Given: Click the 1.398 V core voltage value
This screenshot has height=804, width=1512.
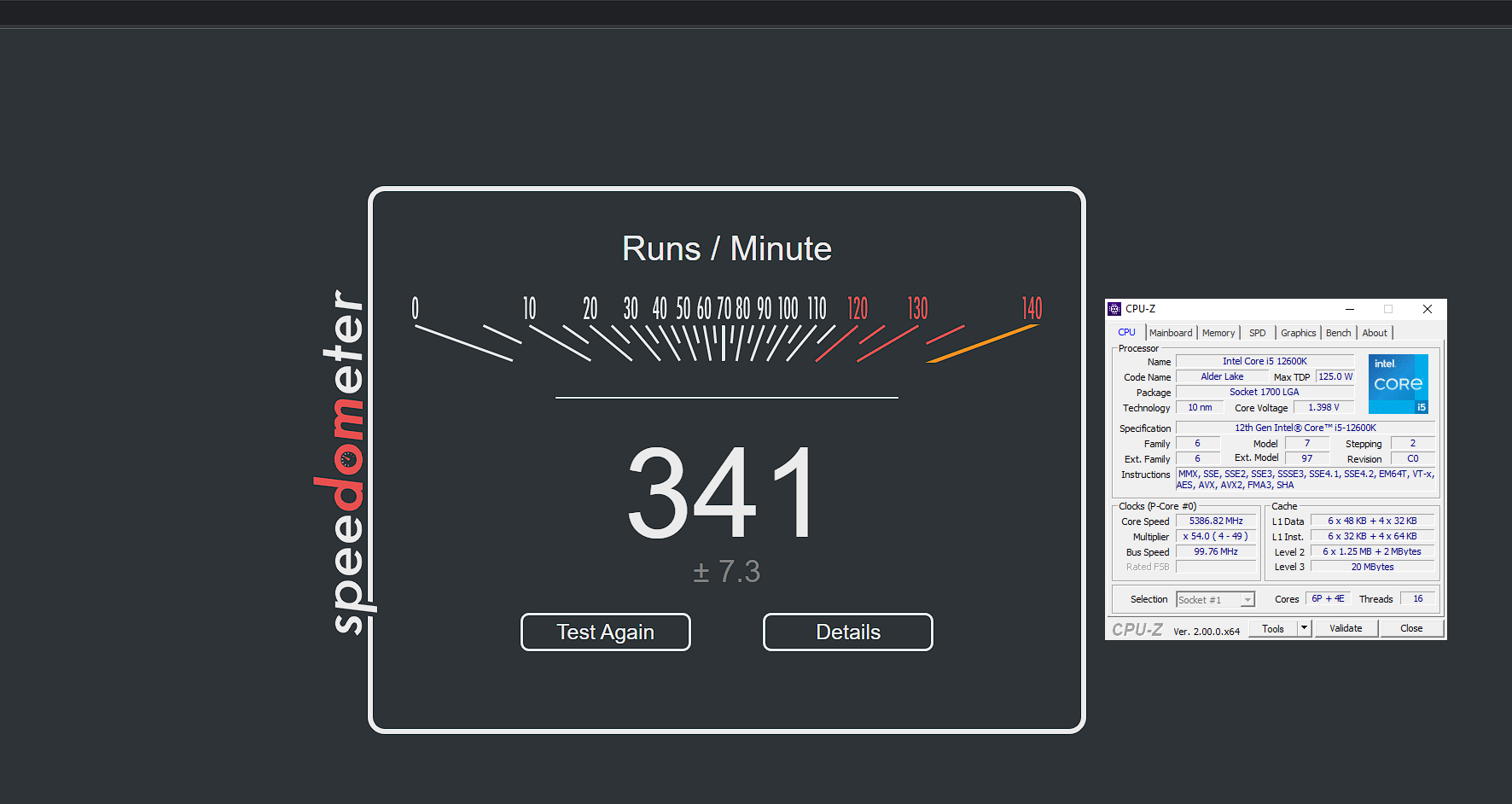Looking at the screenshot, I should point(1323,408).
